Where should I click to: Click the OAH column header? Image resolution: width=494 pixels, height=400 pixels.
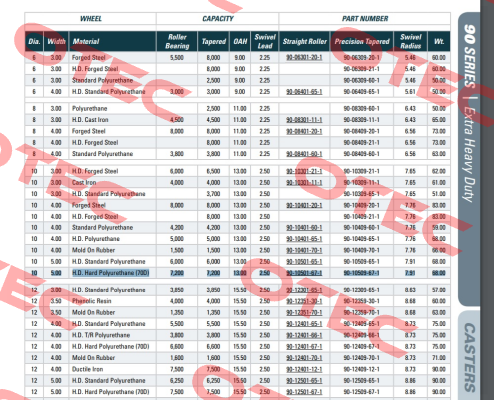tap(240, 42)
